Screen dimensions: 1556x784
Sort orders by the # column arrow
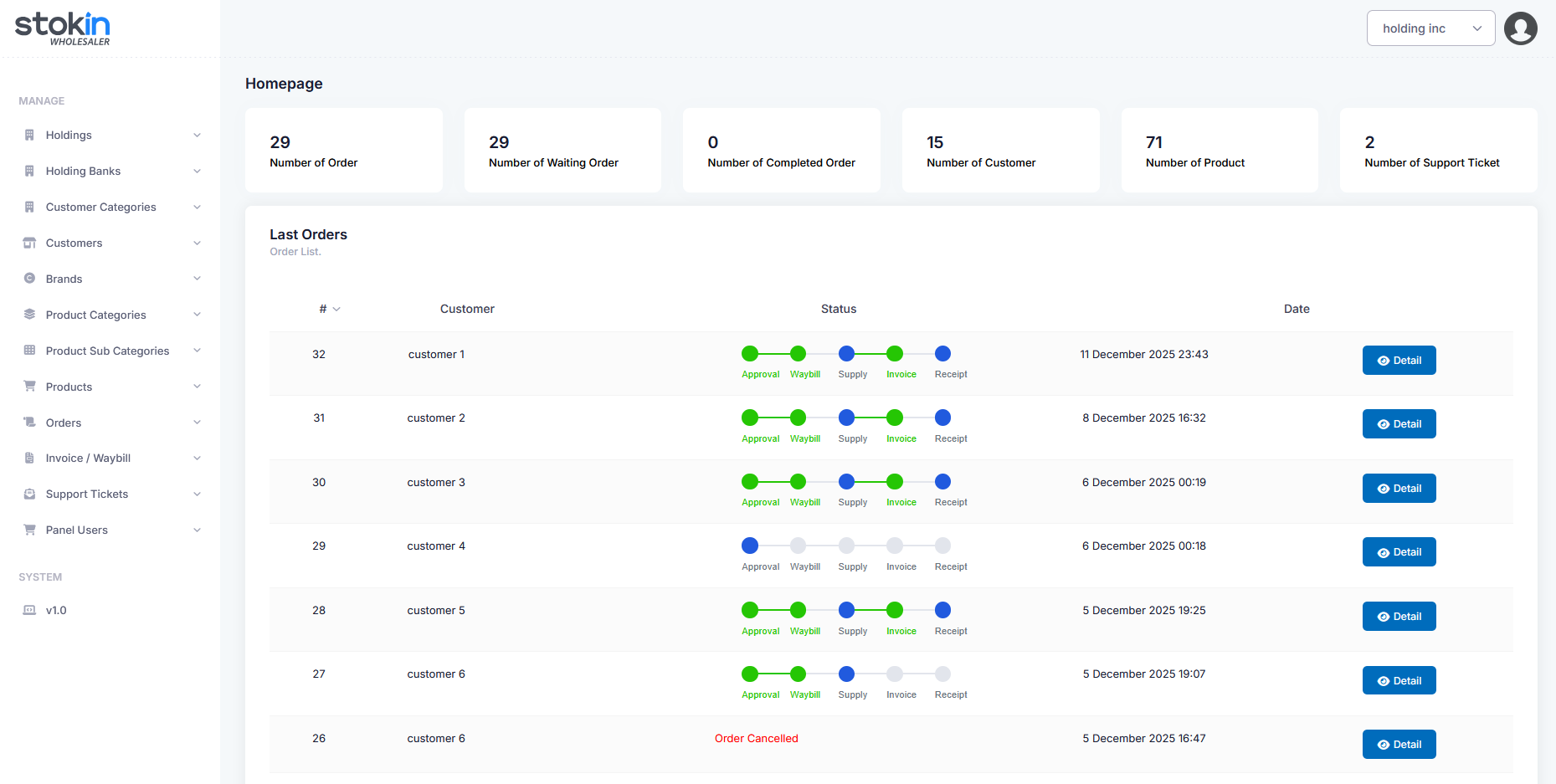pyautogui.click(x=336, y=310)
